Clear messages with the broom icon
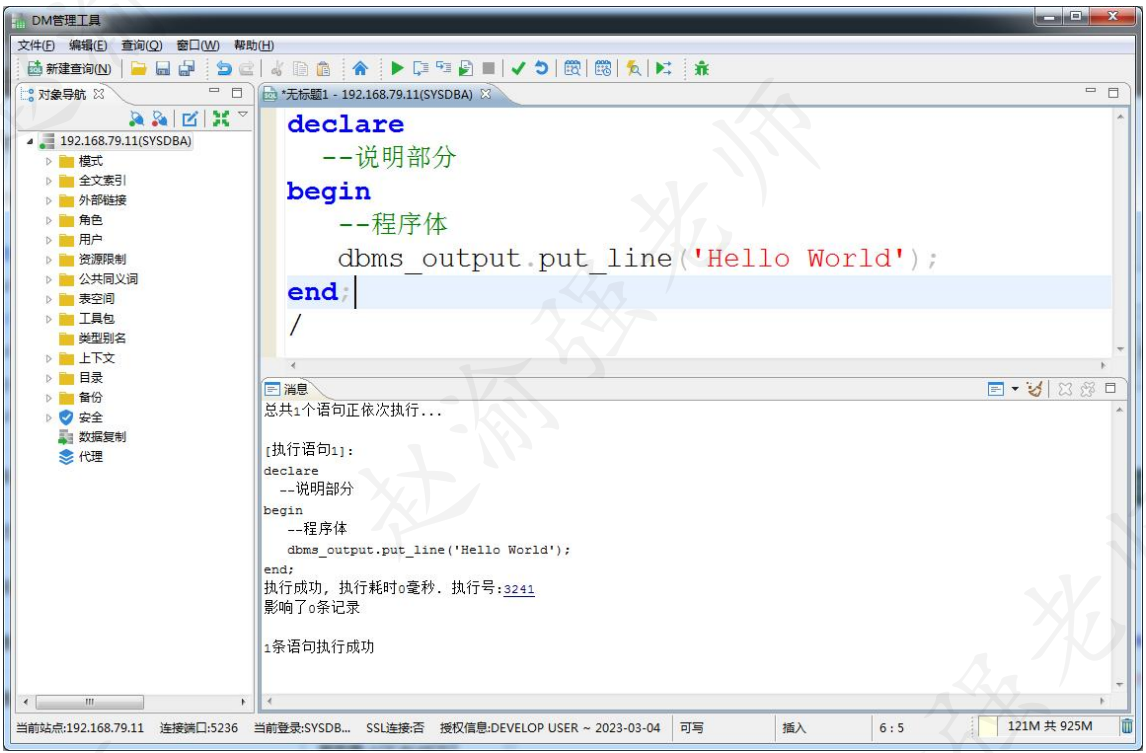1146x753 pixels. tap(1033, 389)
